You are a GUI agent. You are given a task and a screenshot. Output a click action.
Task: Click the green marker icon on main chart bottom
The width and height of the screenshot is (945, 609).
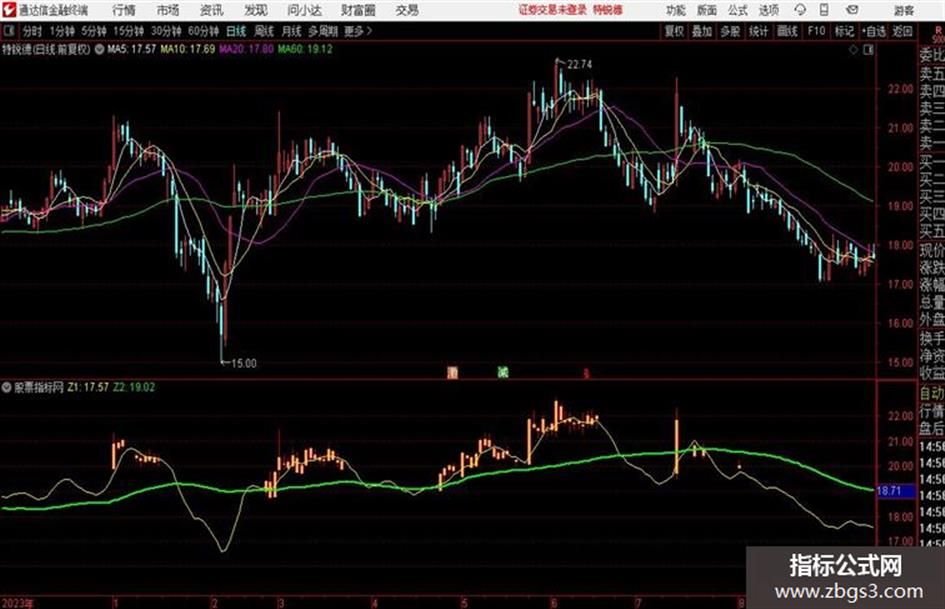(x=503, y=372)
